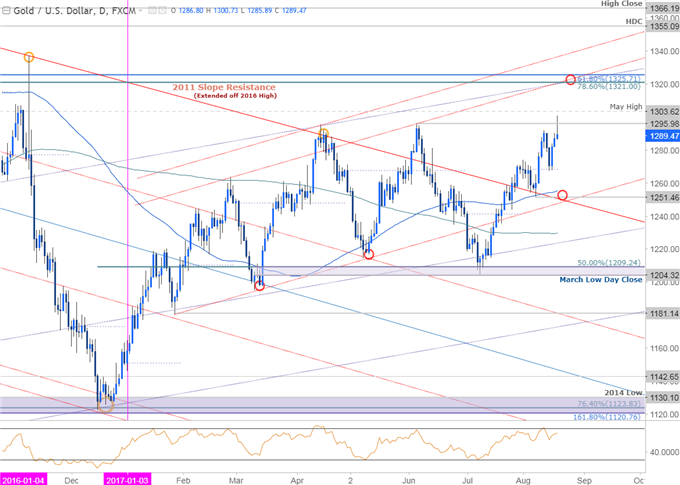Click the 1142.65 price label
The height and width of the screenshot is (485, 680).
(663, 377)
